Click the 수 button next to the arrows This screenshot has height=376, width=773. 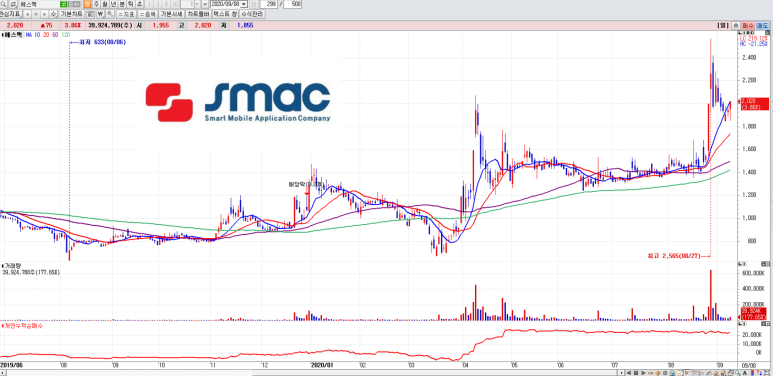point(53,14)
